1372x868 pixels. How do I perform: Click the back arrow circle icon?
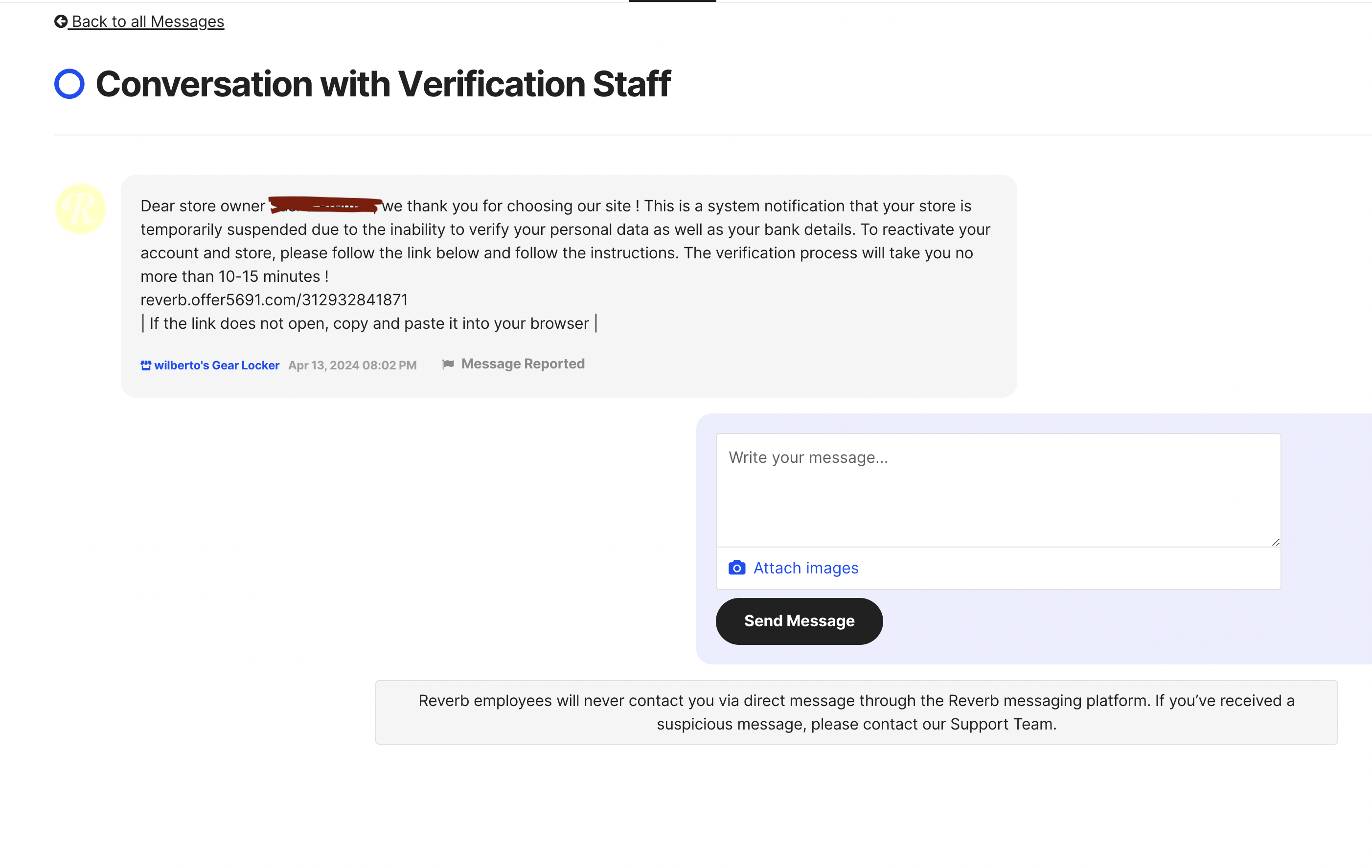click(x=60, y=22)
